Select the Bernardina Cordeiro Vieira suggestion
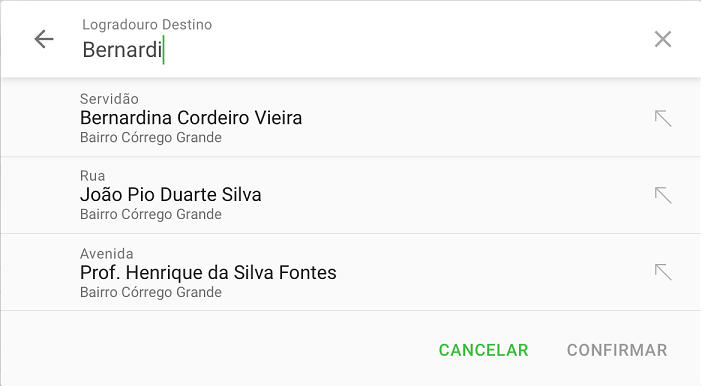This screenshot has width=701, height=386. (x=350, y=118)
